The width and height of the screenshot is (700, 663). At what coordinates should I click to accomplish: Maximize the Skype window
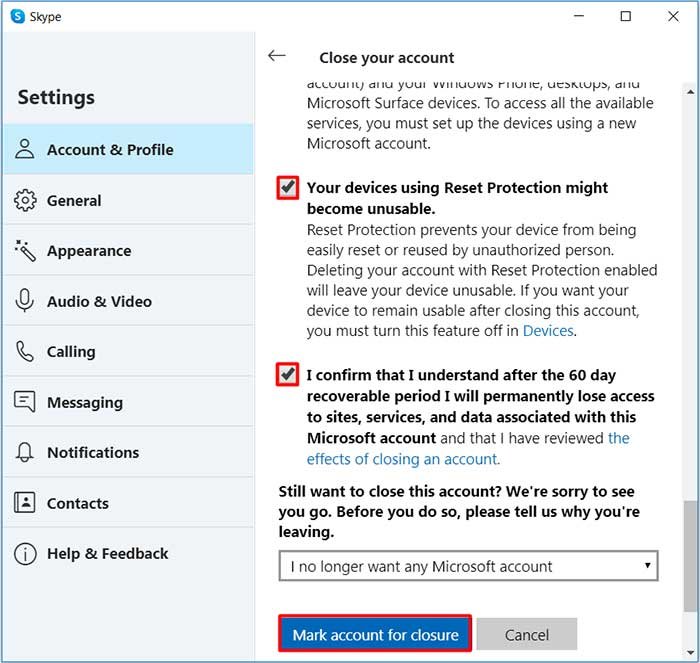[625, 17]
